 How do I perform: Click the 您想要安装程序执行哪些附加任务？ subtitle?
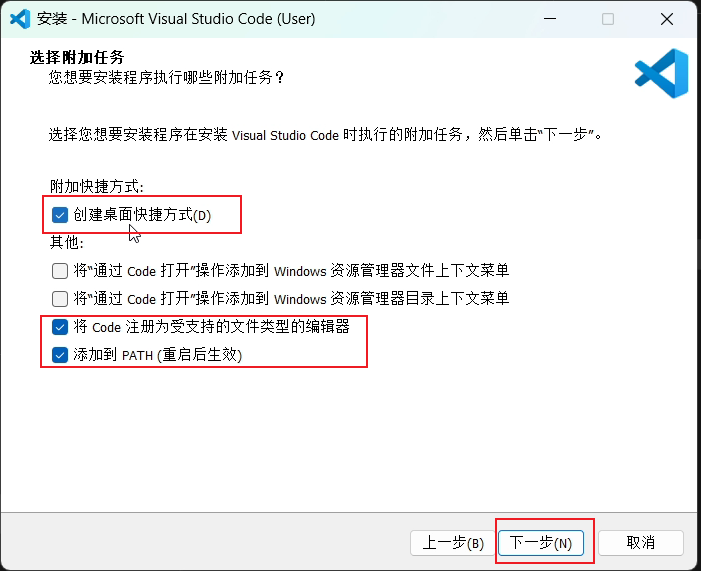coord(166,78)
